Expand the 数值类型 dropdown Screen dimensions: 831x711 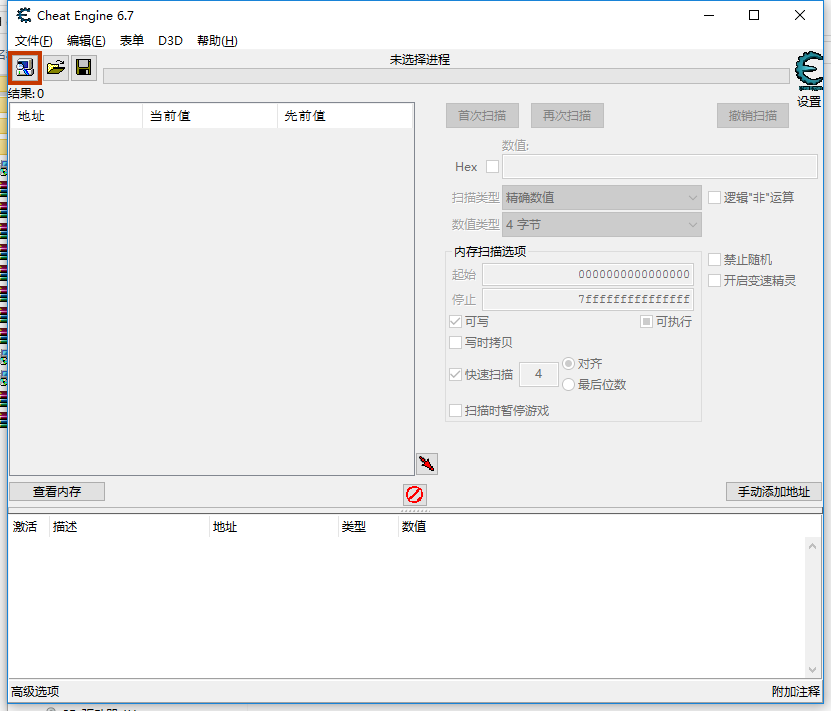click(602, 225)
